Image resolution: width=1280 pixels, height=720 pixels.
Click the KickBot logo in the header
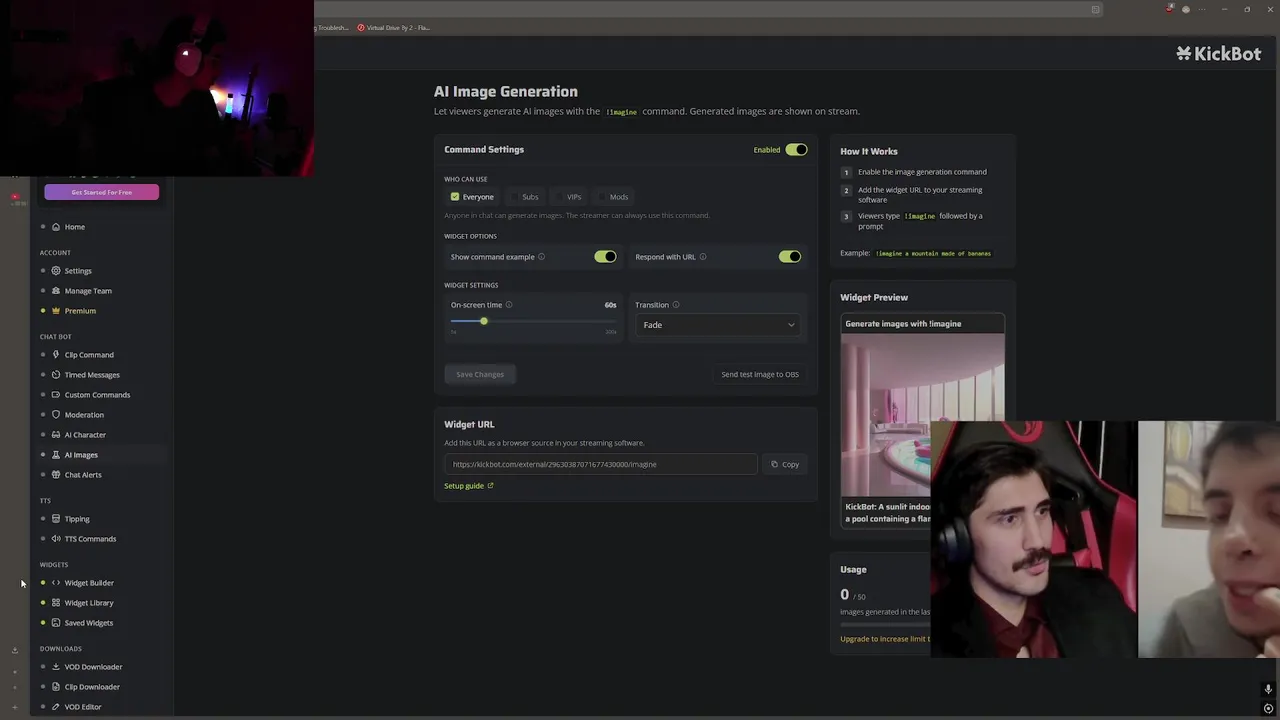pos(1219,54)
